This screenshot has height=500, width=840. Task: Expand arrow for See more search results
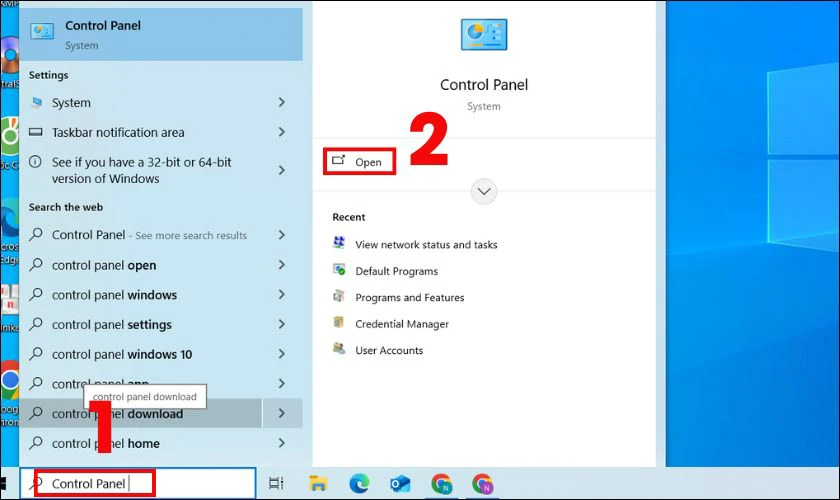coord(282,235)
